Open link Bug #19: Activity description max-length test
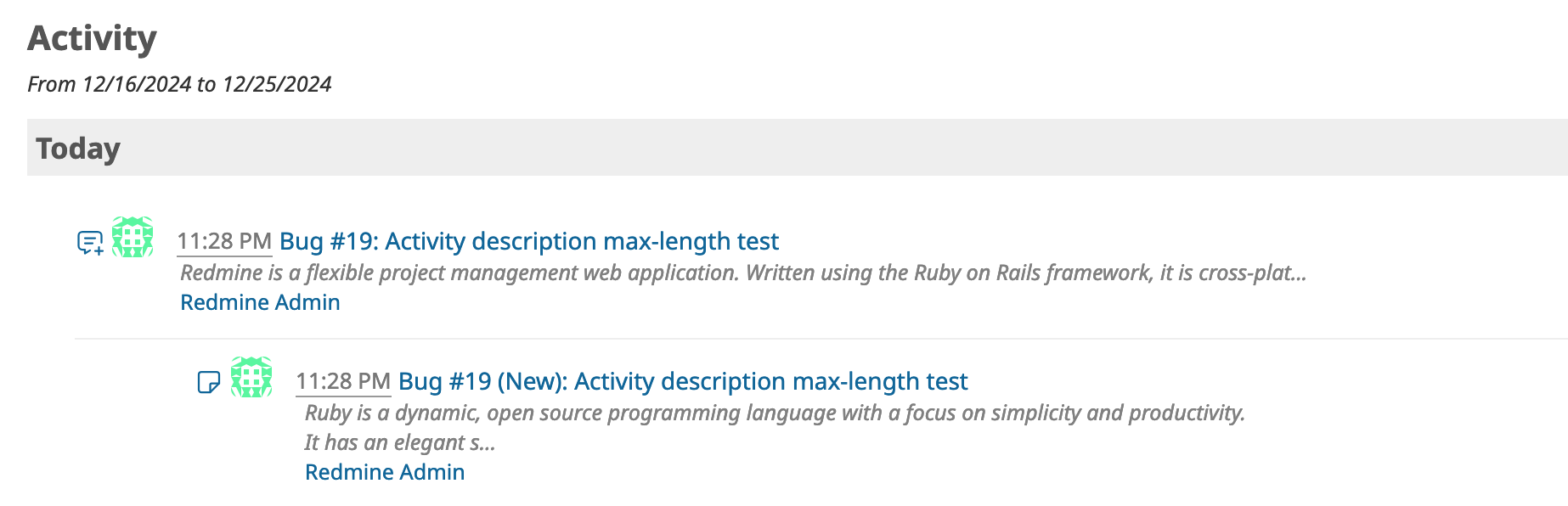This screenshot has height=506, width=1568. click(528, 241)
